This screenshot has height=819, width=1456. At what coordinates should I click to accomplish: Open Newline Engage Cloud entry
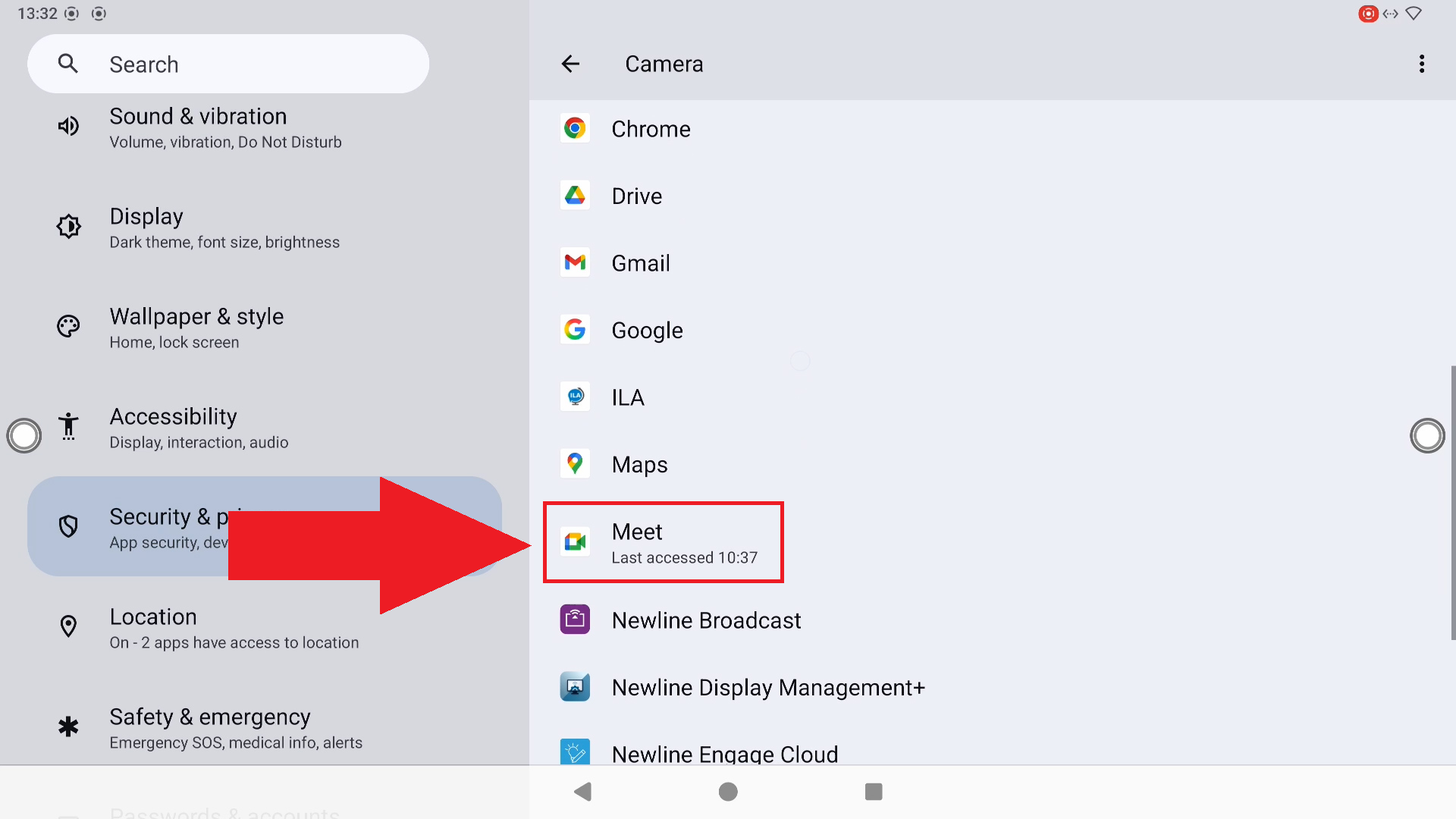724,753
